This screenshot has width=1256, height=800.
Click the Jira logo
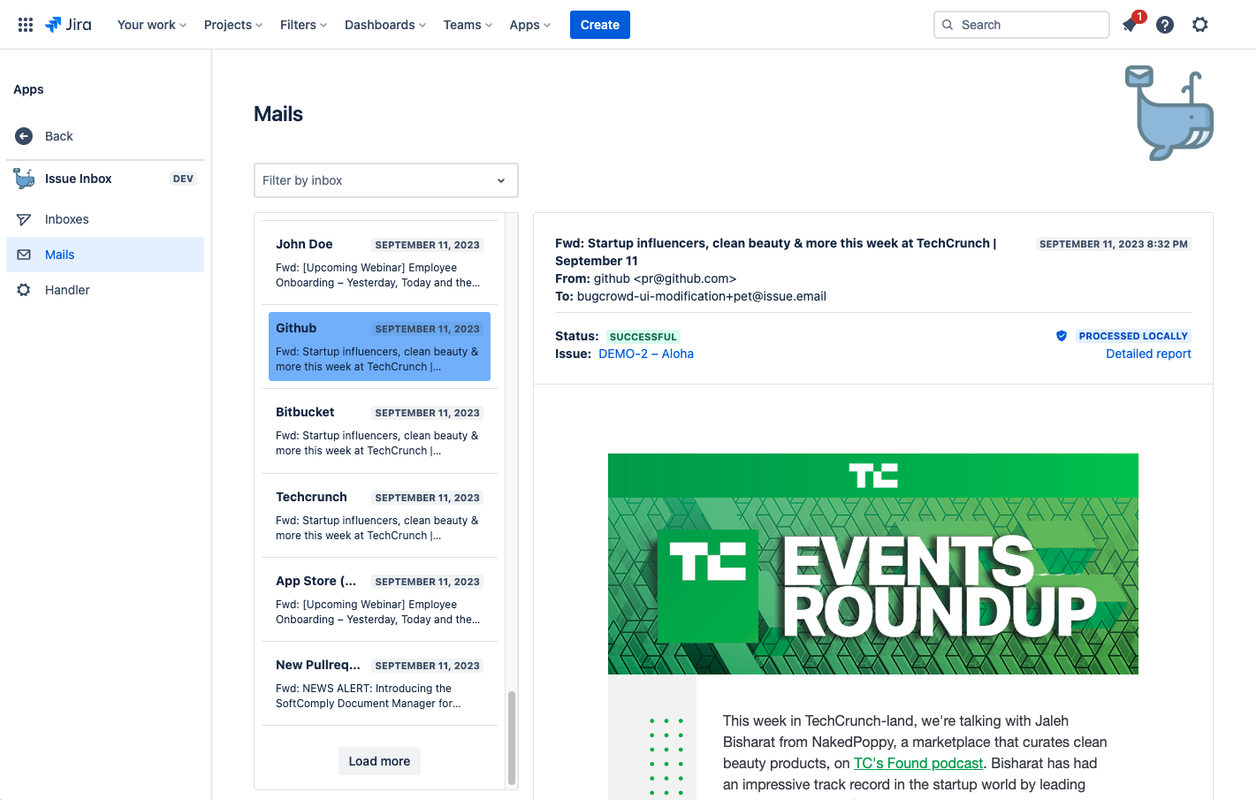(x=68, y=25)
